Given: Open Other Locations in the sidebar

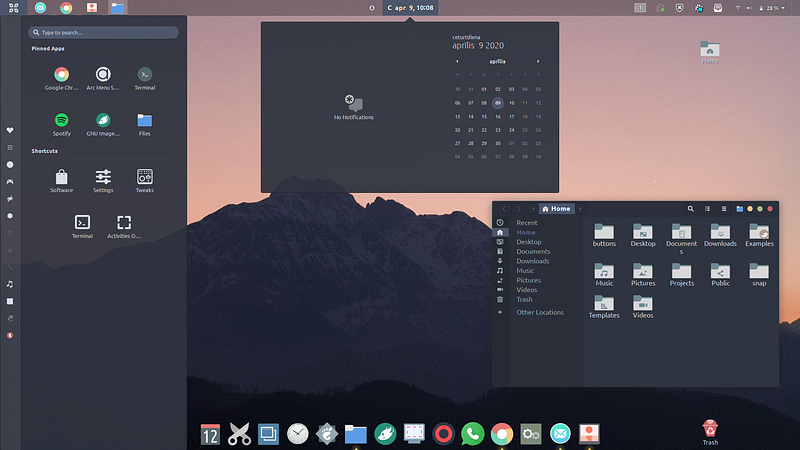Looking at the screenshot, I should pyautogui.click(x=540, y=312).
